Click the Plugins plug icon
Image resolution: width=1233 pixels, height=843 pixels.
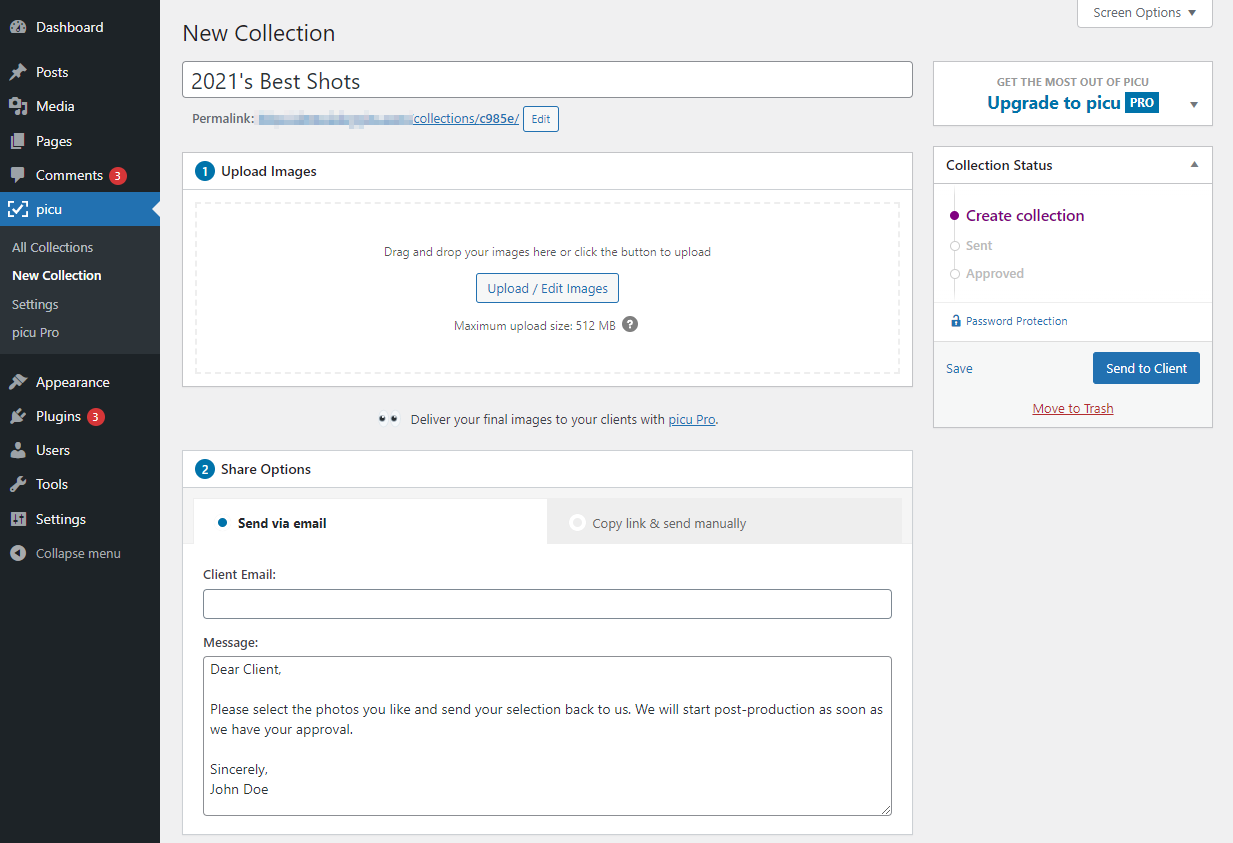(18, 417)
